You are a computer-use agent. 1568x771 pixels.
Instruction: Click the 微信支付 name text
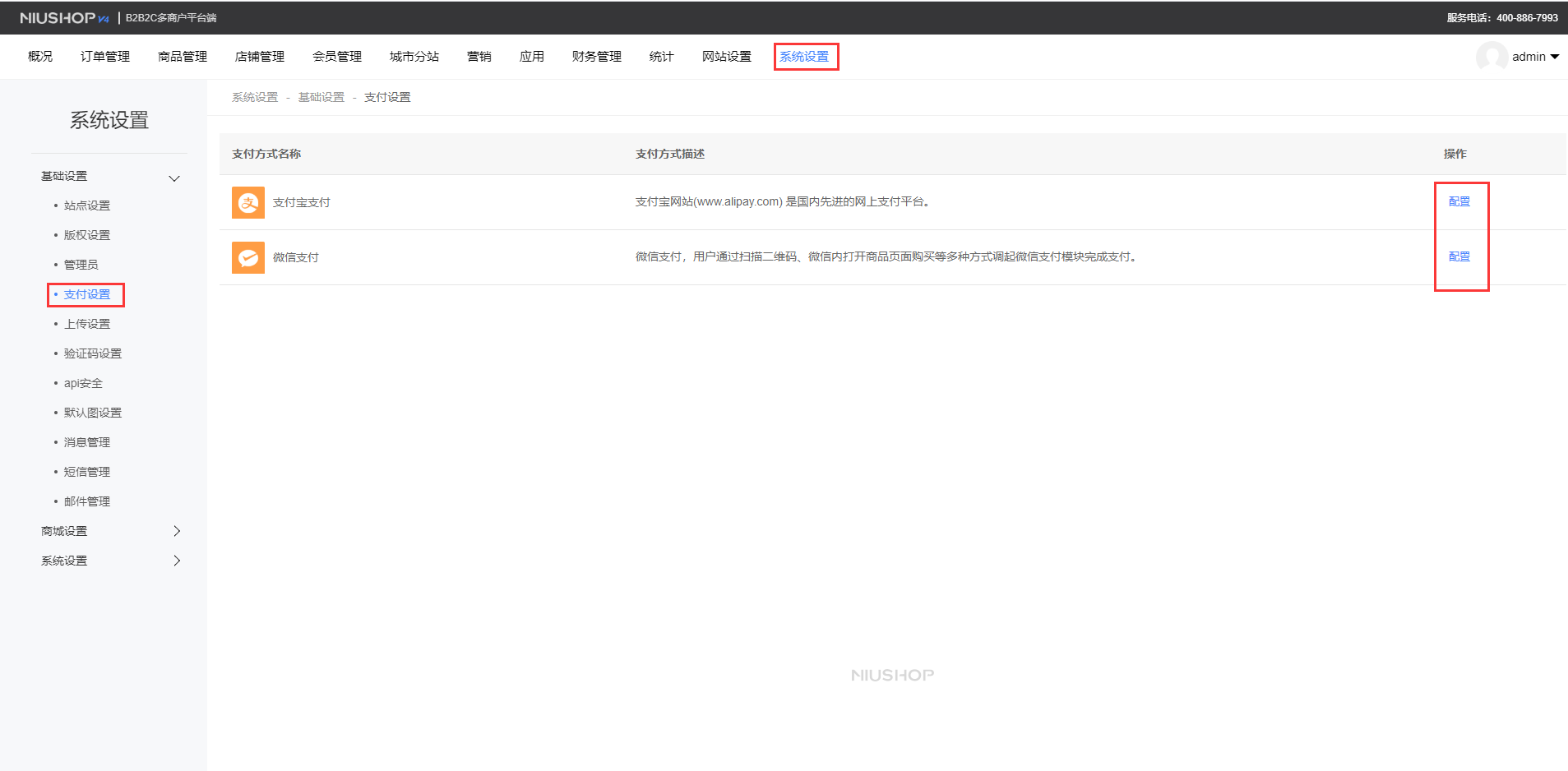[296, 257]
